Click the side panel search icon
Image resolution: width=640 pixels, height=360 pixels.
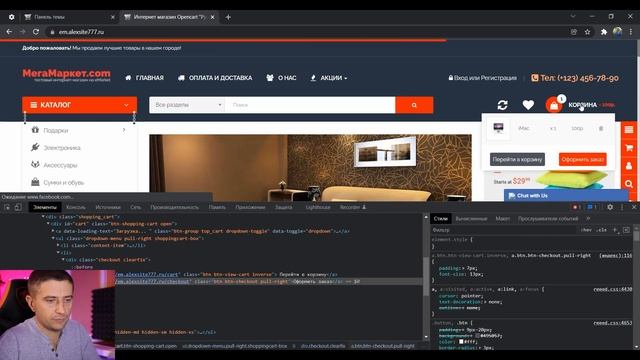pyautogui.click(x=629, y=184)
